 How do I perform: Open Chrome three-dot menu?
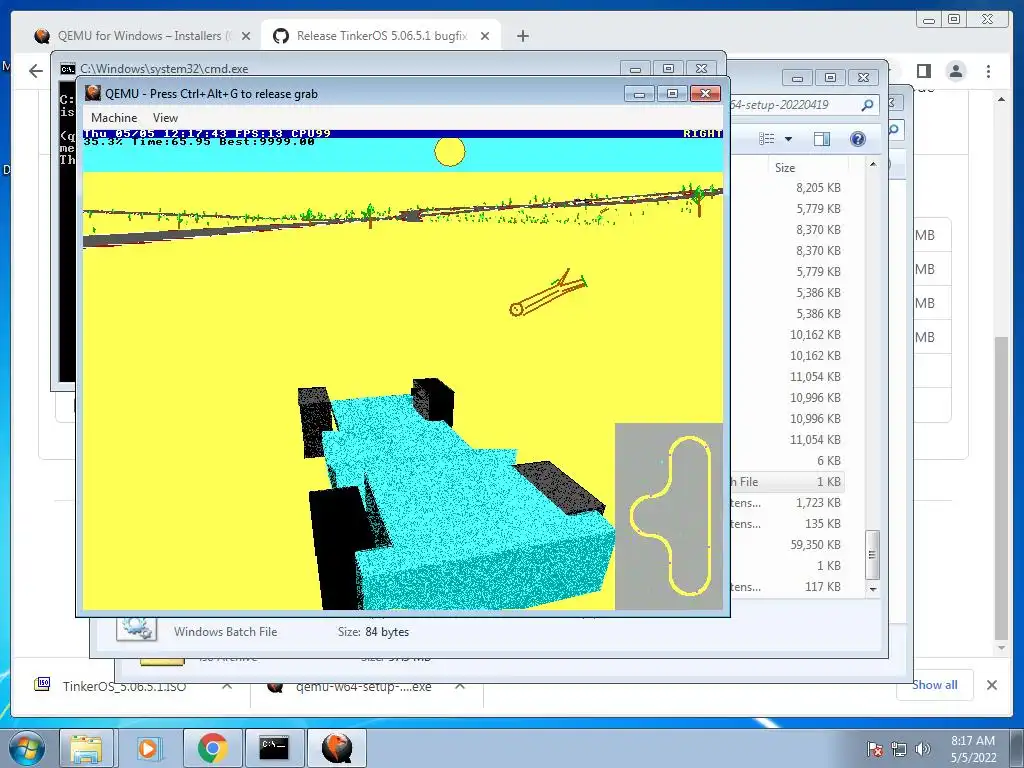point(989,71)
